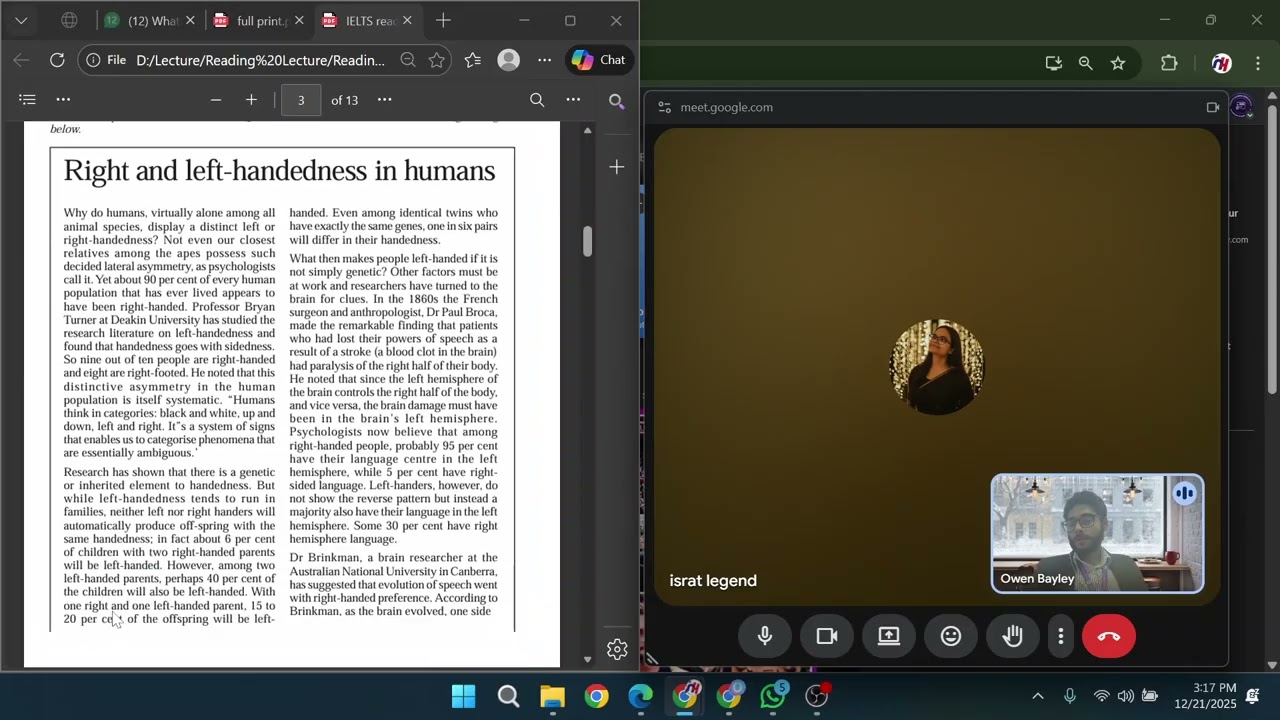Open the Windows Start menu

coord(464,696)
